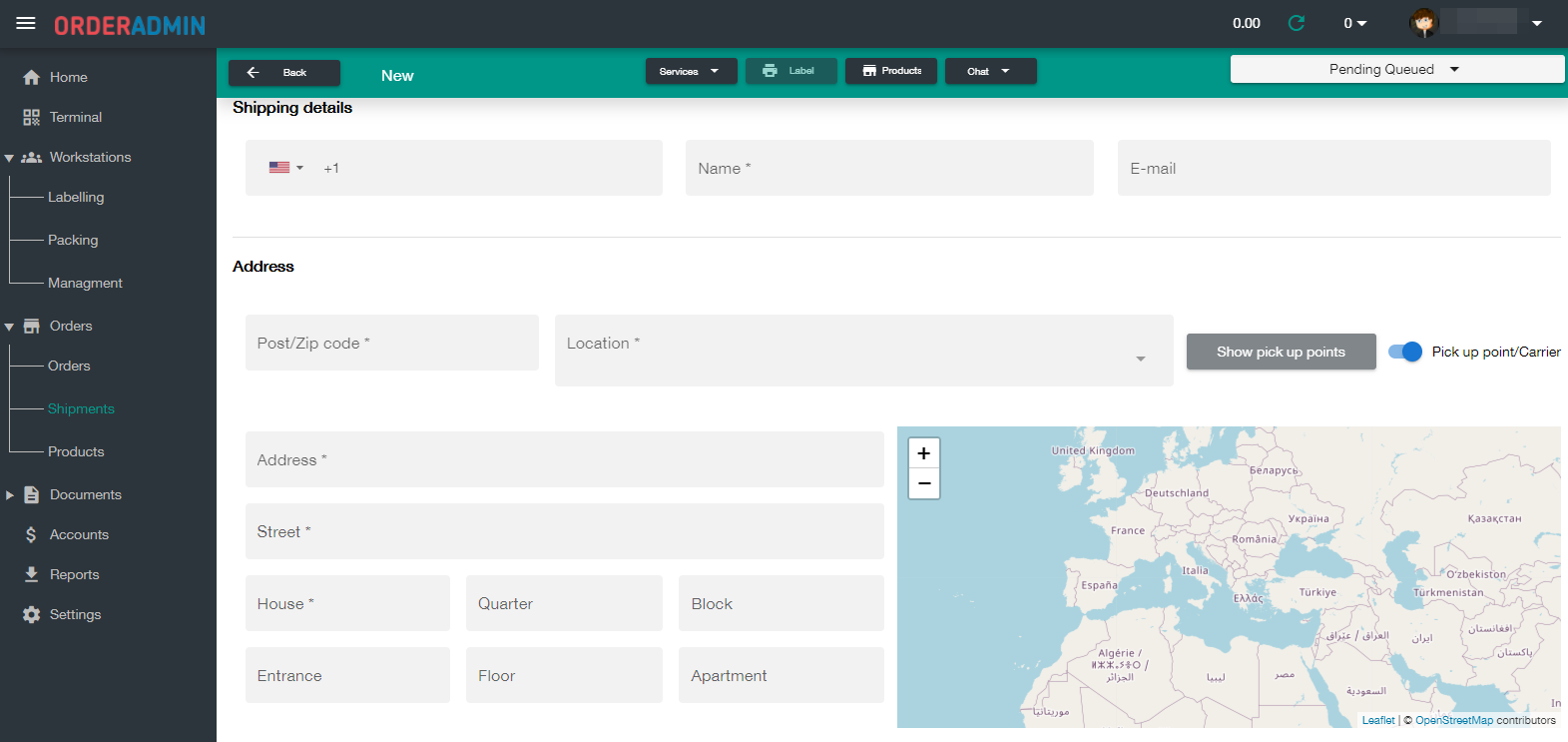
Task: Focus the E-mail field
Action: (x=1333, y=168)
